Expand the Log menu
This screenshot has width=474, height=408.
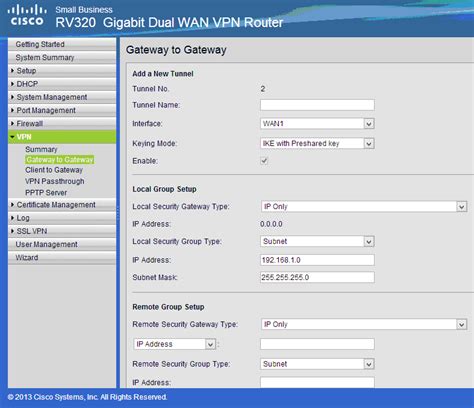click(x=62, y=218)
